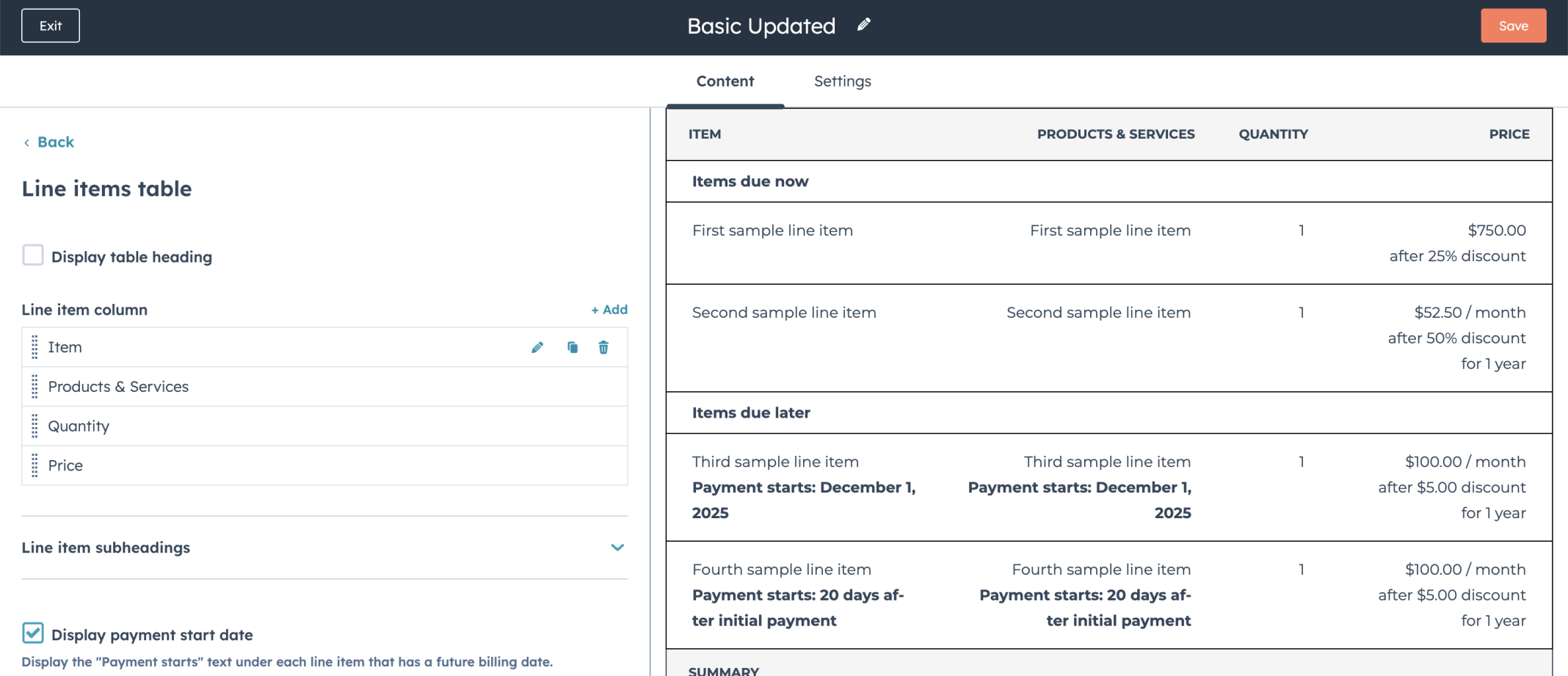This screenshot has height=676, width=1568.
Task: Click the Items due now subheading
Action: click(x=750, y=181)
